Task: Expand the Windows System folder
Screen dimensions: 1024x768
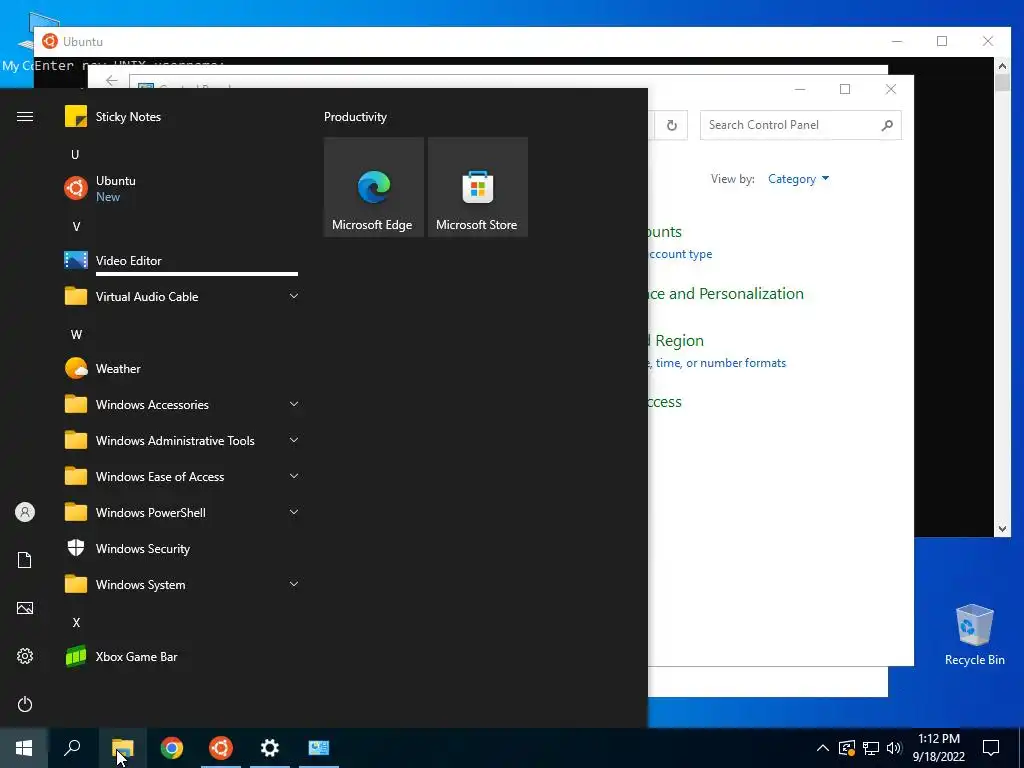Action: (181, 584)
